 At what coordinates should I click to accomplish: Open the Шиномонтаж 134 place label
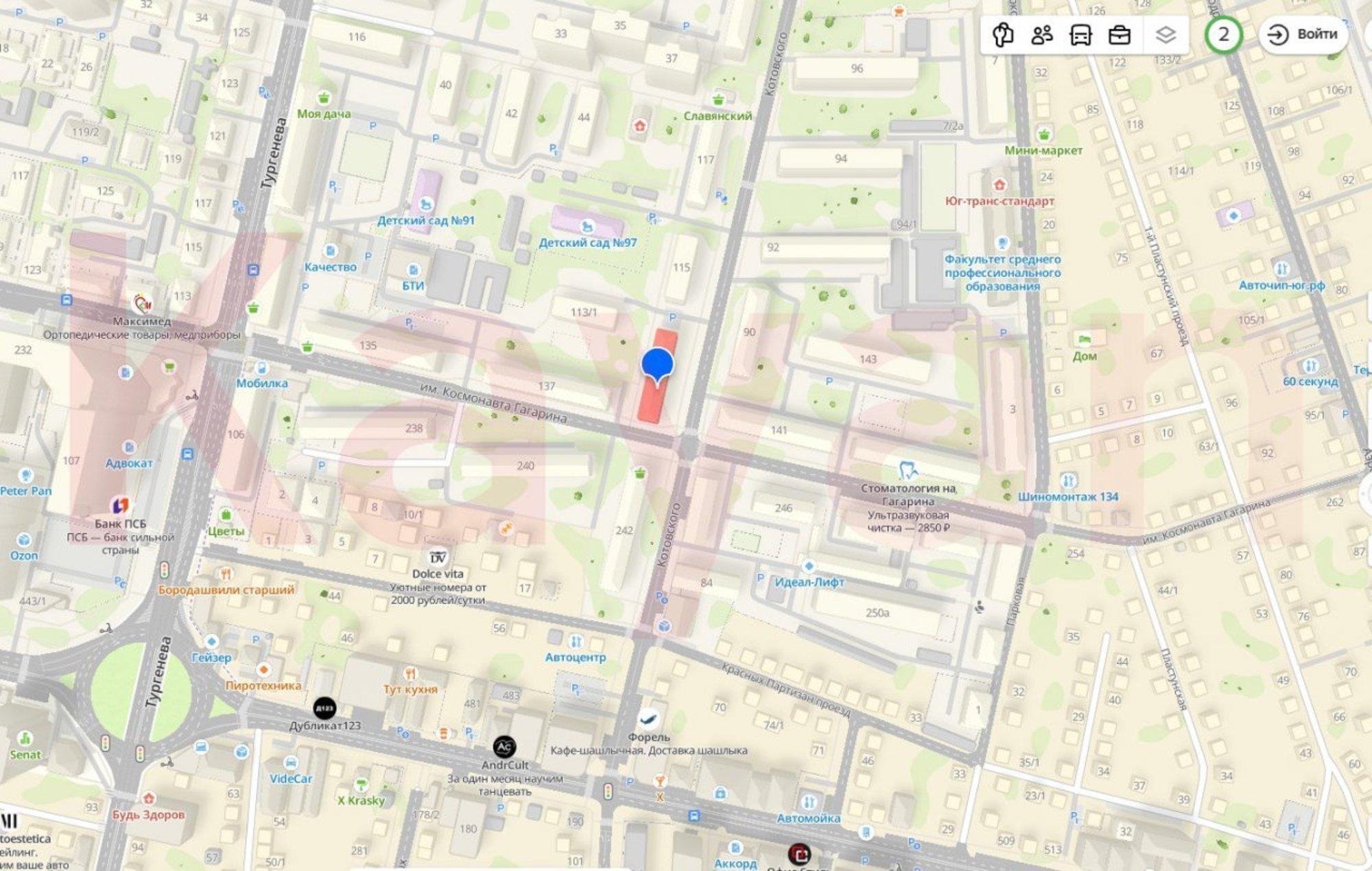click(x=1068, y=496)
